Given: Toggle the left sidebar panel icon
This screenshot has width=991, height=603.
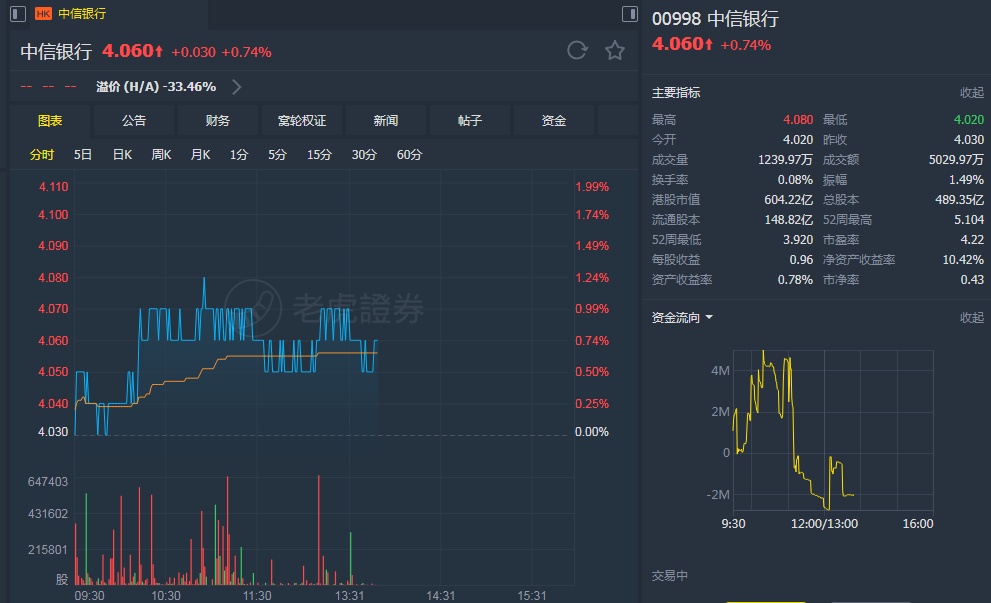Looking at the screenshot, I should tap(18, 13).
